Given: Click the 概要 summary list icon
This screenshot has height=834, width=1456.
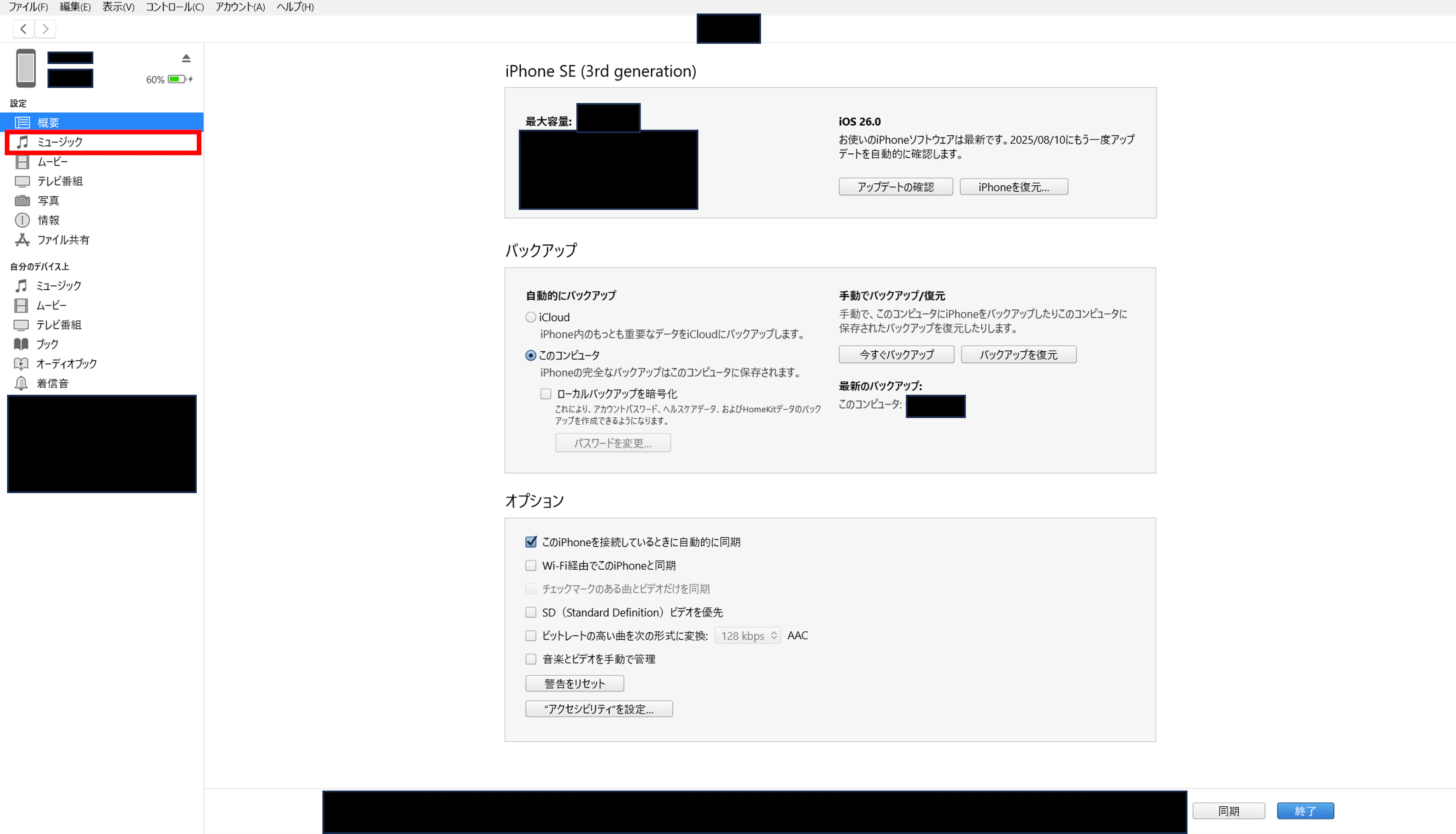Looking at the screenshot, I should pyautogui.click(x=22, y=123).
